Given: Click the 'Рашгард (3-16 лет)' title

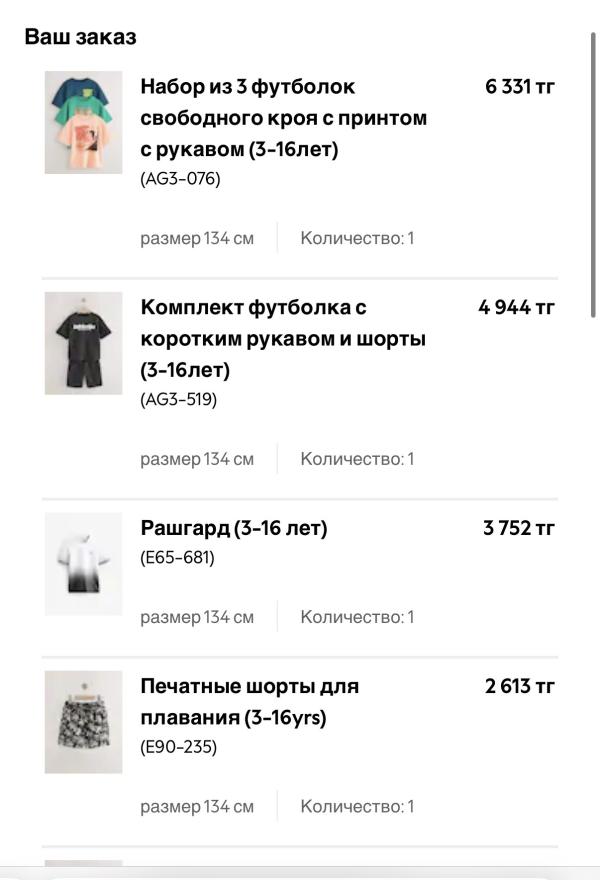Looking at the screenshot, I should pos(234,527).
